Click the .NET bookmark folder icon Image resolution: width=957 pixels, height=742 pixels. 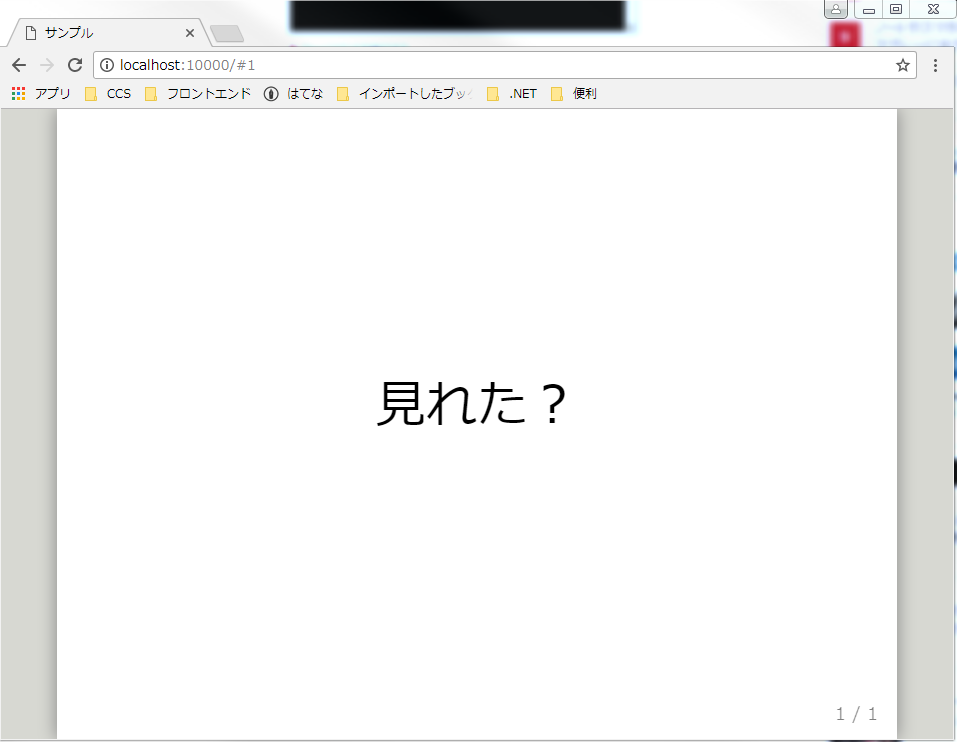click(493, 92)
